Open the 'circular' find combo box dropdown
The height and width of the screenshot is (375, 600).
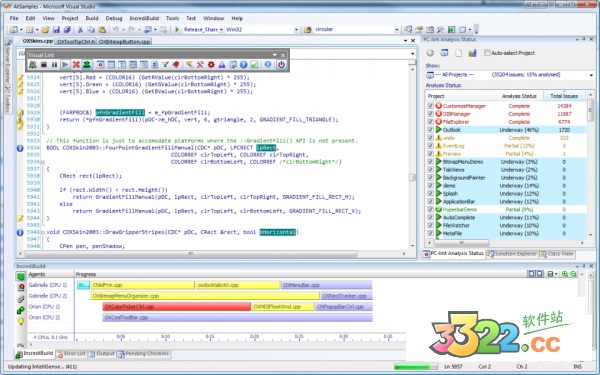(396, 29)
